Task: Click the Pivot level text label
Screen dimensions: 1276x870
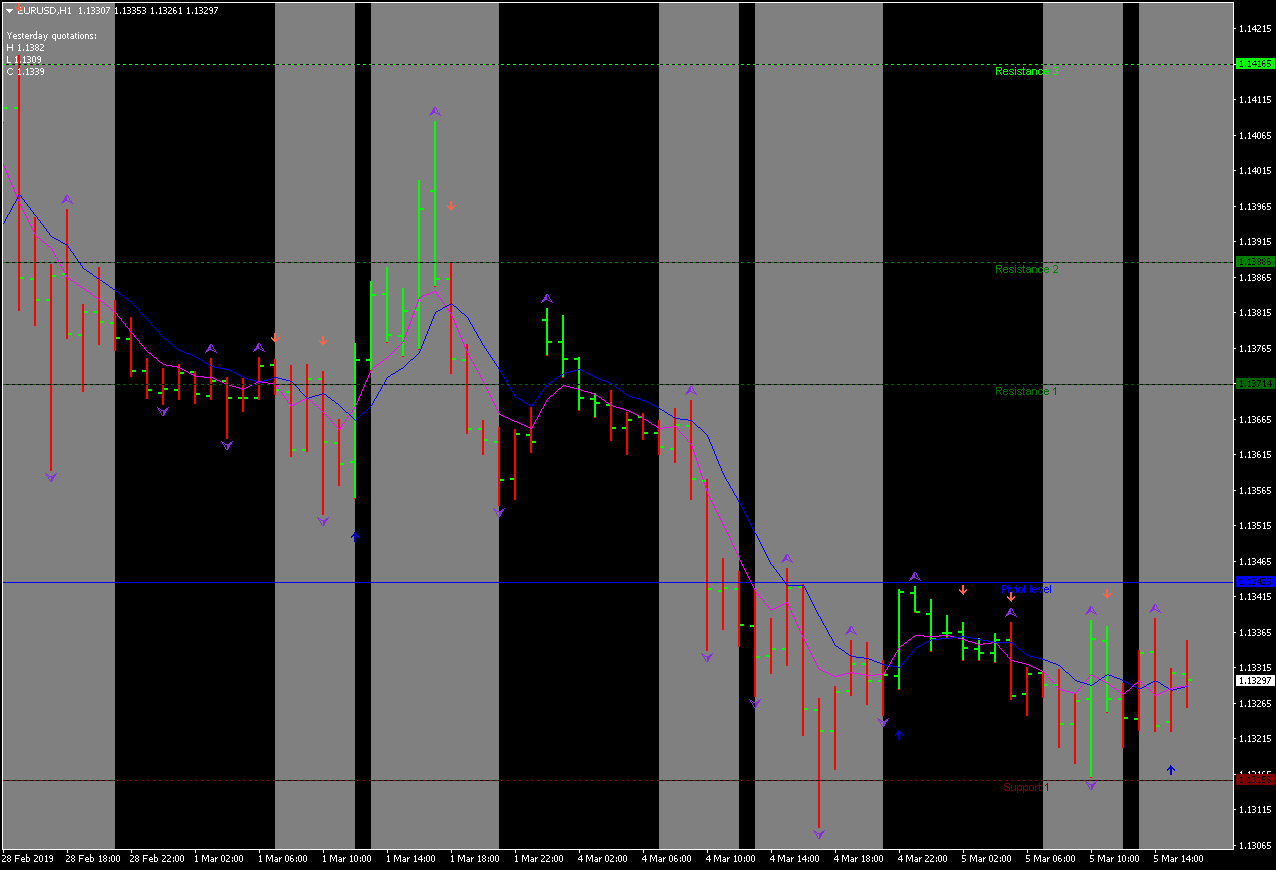Action: [1026, 589]
